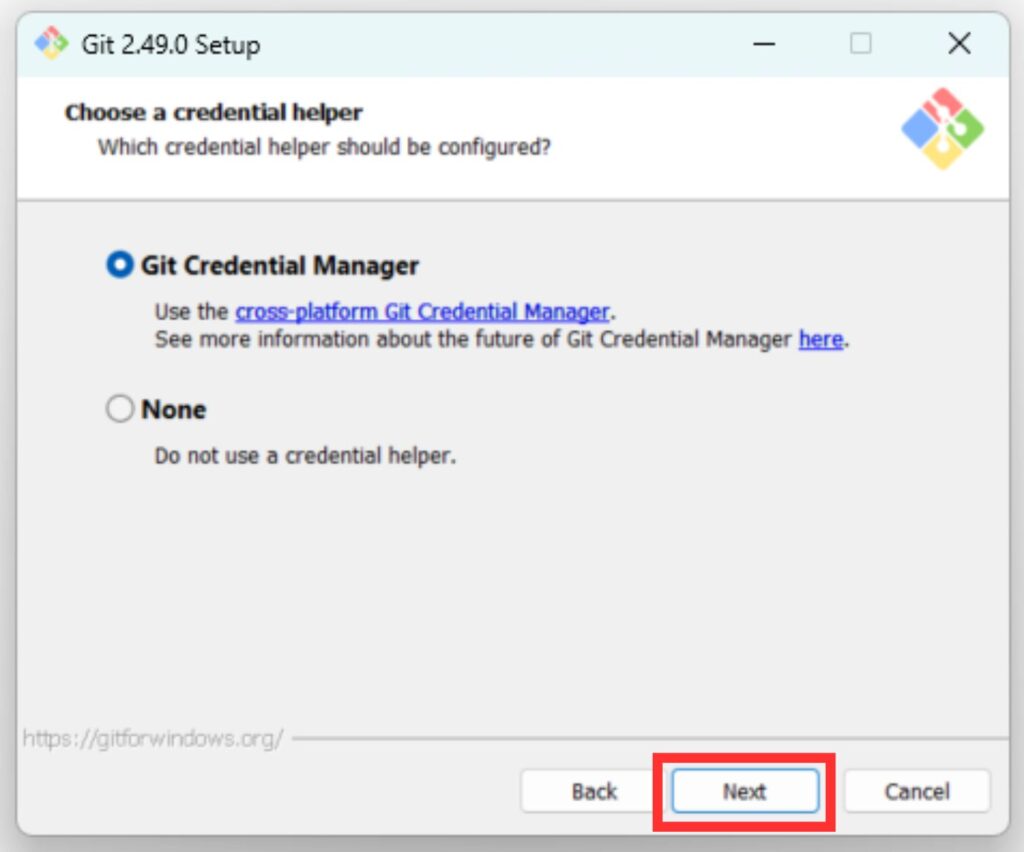Click the 'Git 2.49.0 Setup' title text
Screen dimensions: 1024x852
(171, 45)
